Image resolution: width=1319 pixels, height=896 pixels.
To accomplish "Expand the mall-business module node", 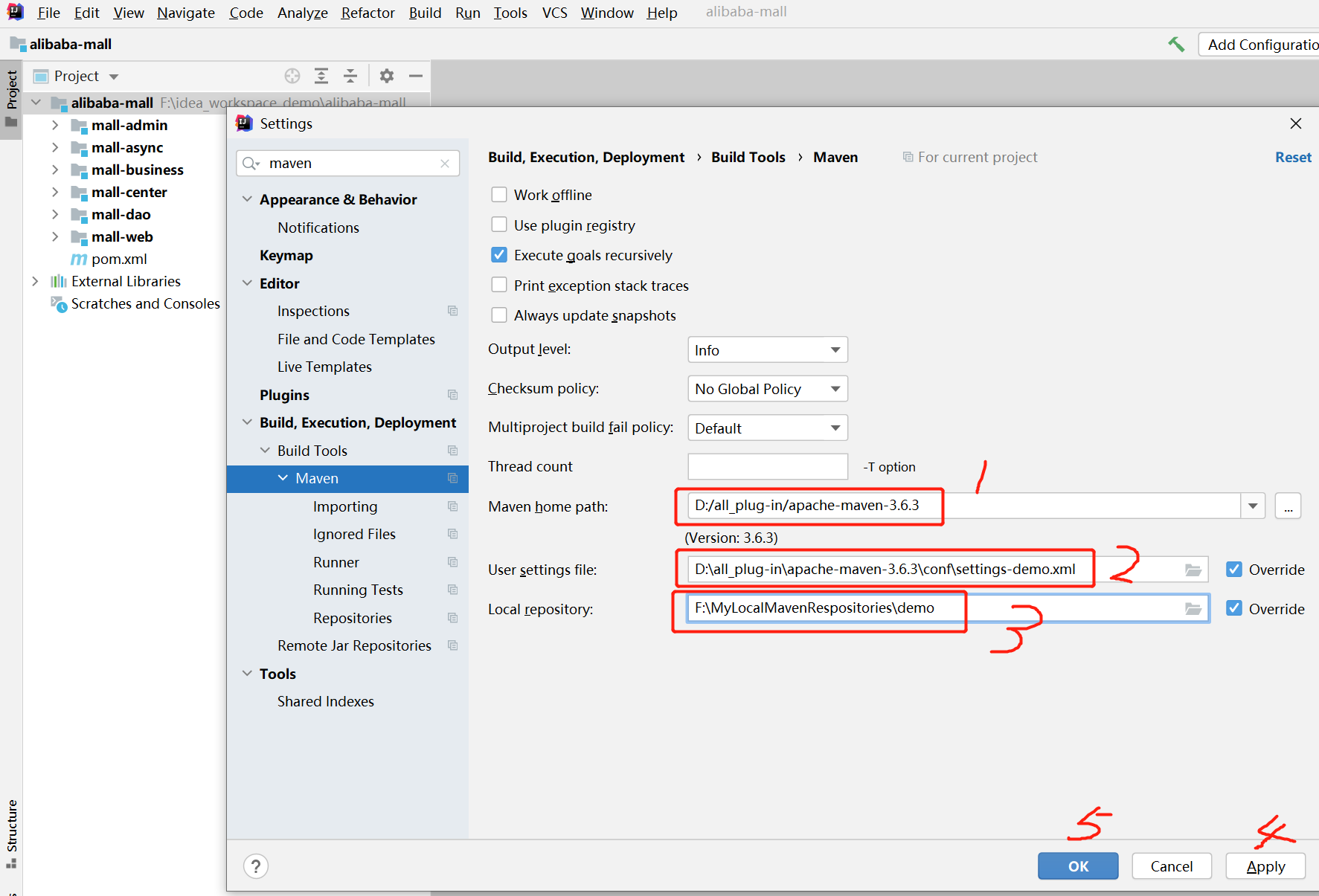I will pyautogui.click(x=55, y=170).
